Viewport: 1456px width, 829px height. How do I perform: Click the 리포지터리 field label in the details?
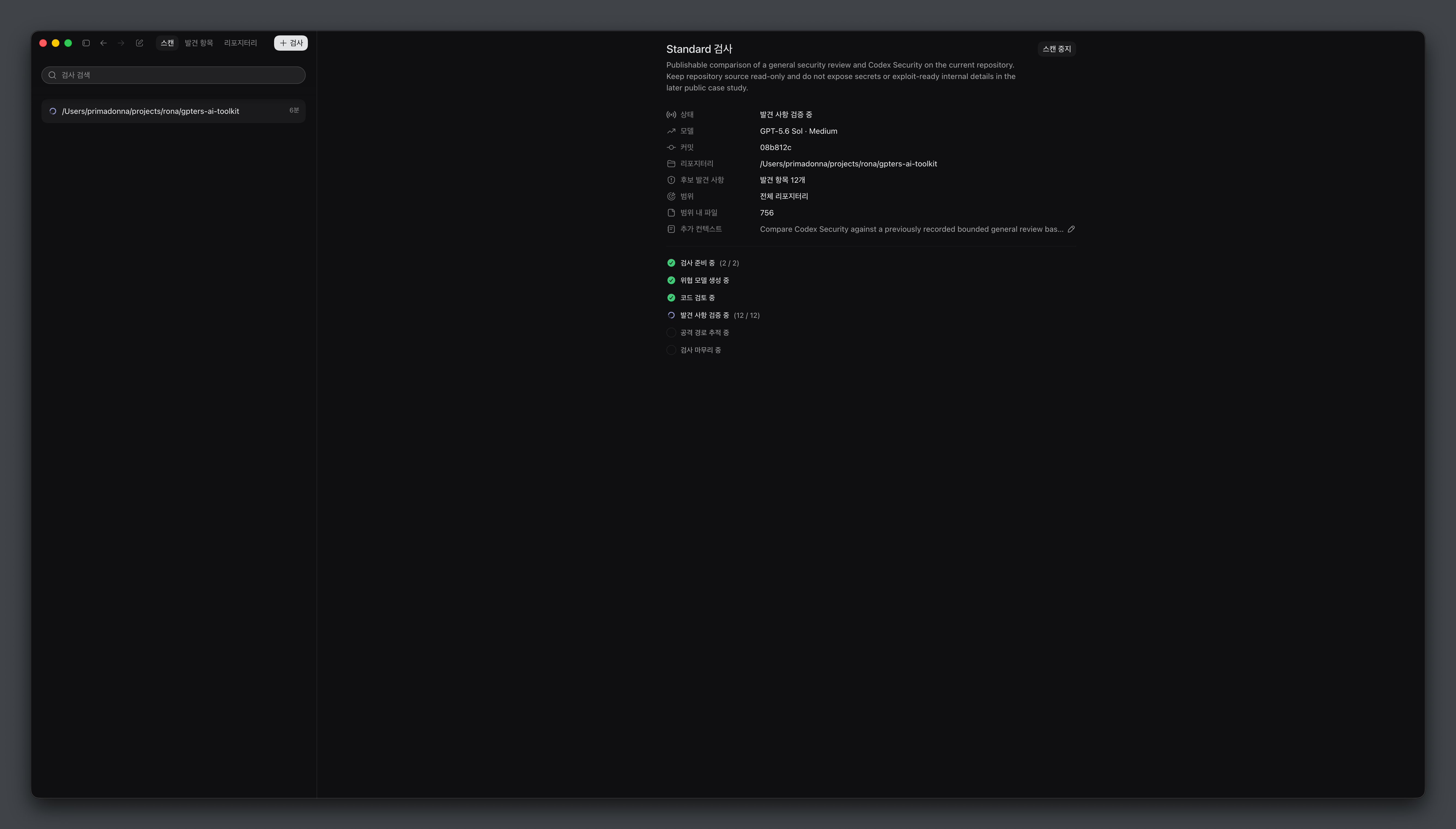coord(697,164)
